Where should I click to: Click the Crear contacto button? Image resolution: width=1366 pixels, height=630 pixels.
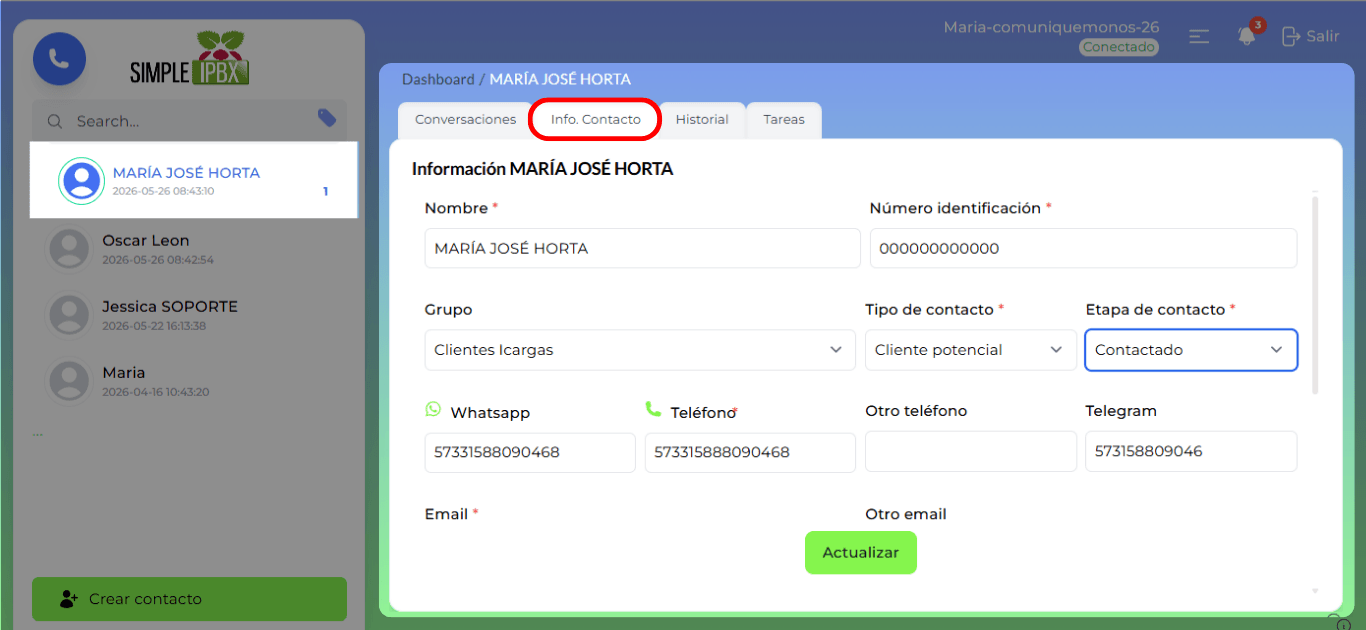[189, 599]
